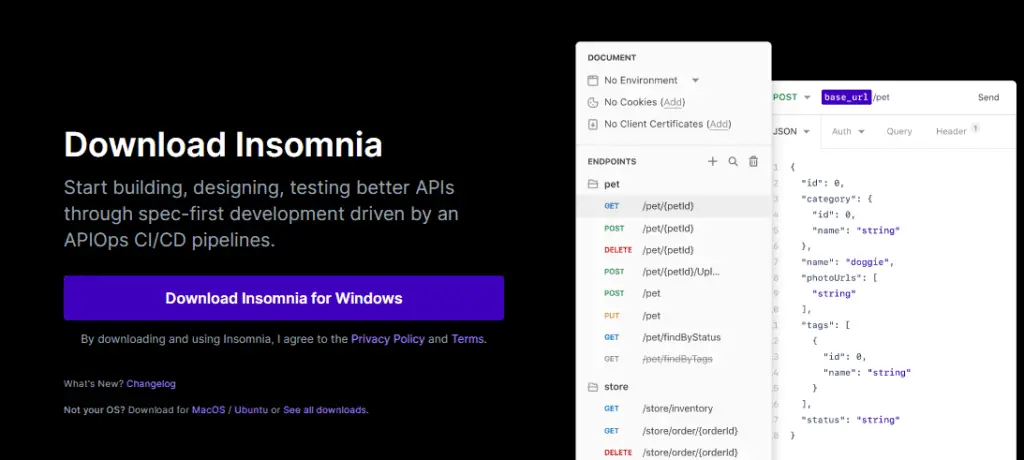
Task: Select DELETE /store/order/{orderId} endpoint
Action: (x=673, y=452)
